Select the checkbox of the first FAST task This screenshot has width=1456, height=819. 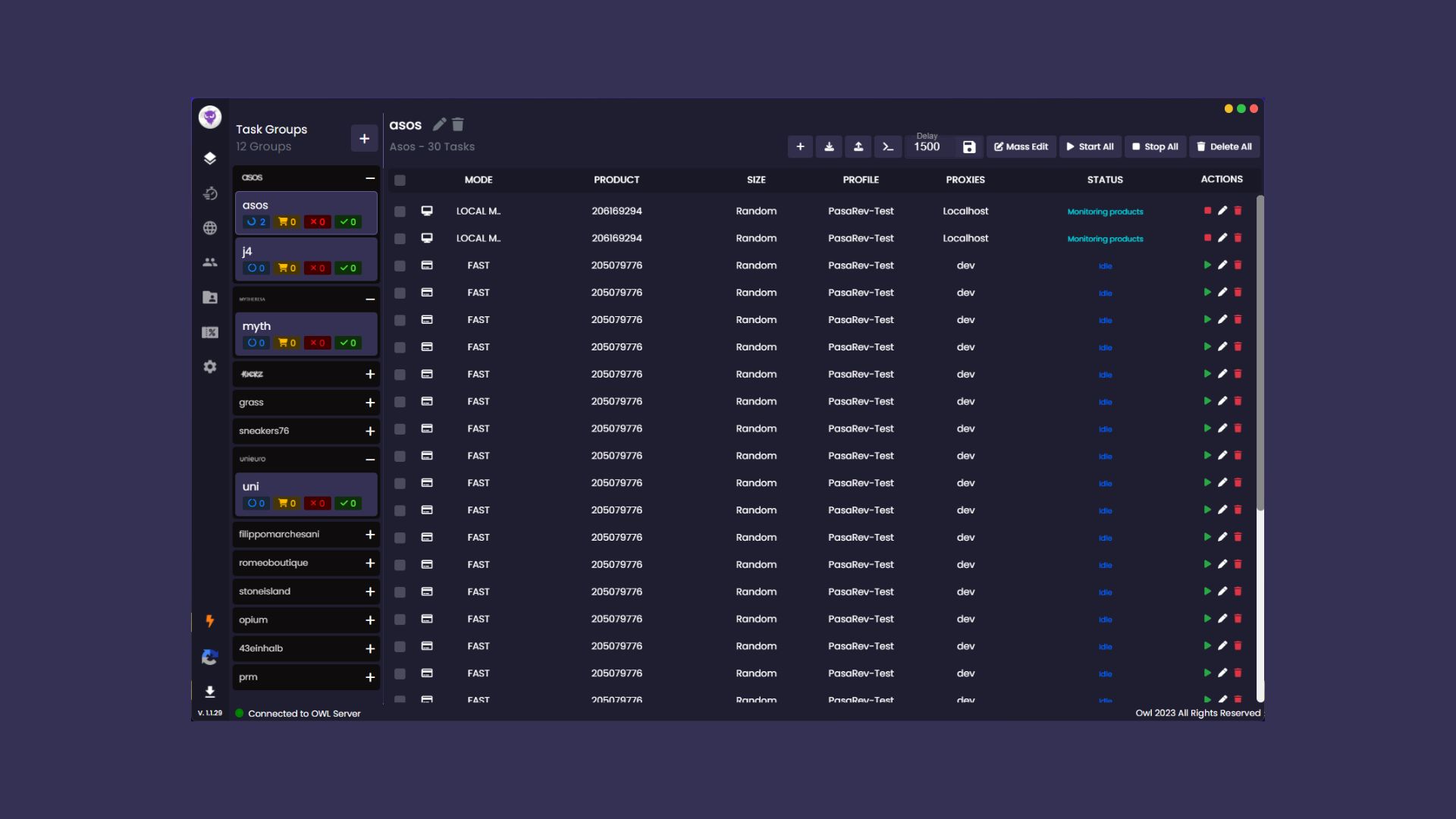pyautogui.click(x=400, y=266)
